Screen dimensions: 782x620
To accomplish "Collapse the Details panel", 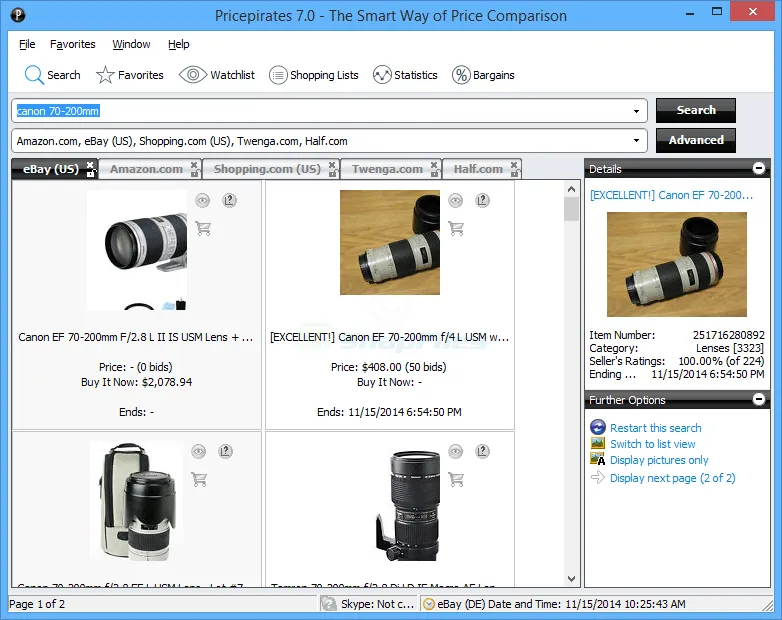I will (x=759, y=168).
